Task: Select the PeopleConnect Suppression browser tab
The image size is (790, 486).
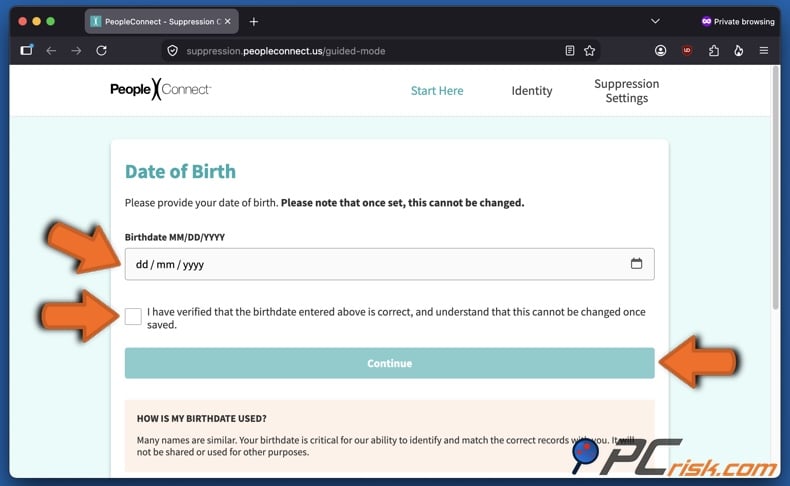Action: point(161,22)
